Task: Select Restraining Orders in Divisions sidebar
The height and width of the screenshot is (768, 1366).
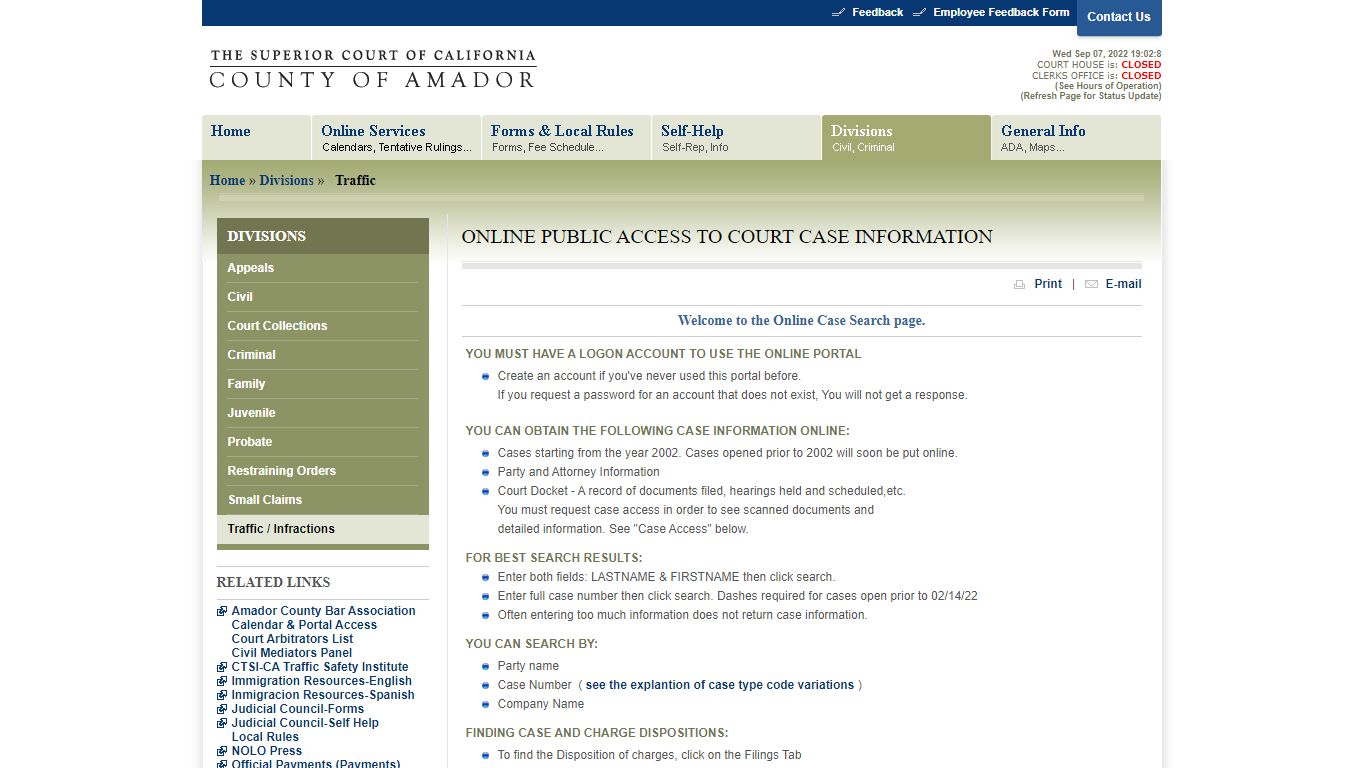Action: point(322,471)
